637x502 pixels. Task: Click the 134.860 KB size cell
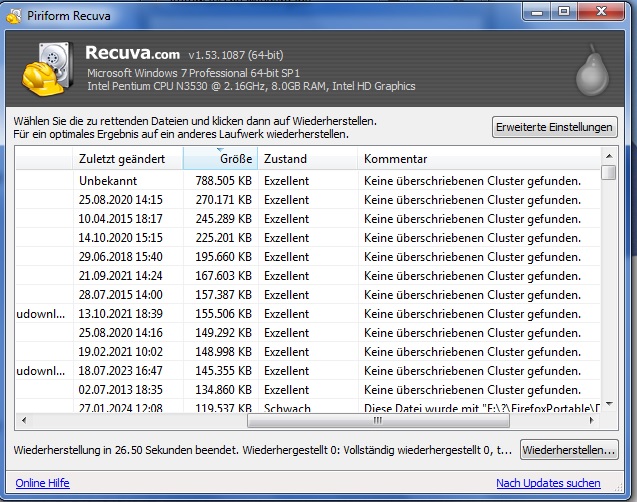tap(223, 389)
